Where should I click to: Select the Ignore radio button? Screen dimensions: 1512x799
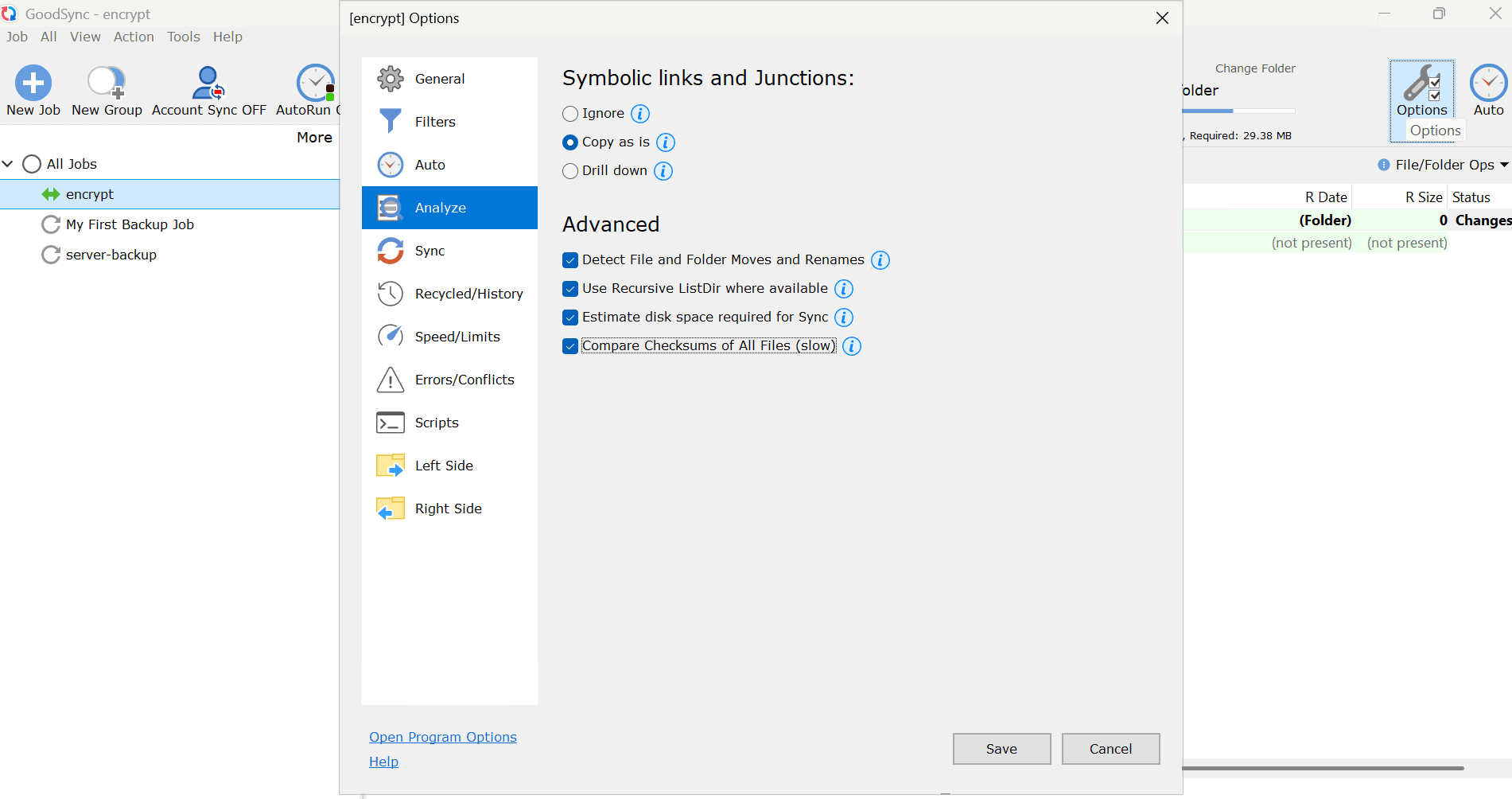(x=570, y=114)
